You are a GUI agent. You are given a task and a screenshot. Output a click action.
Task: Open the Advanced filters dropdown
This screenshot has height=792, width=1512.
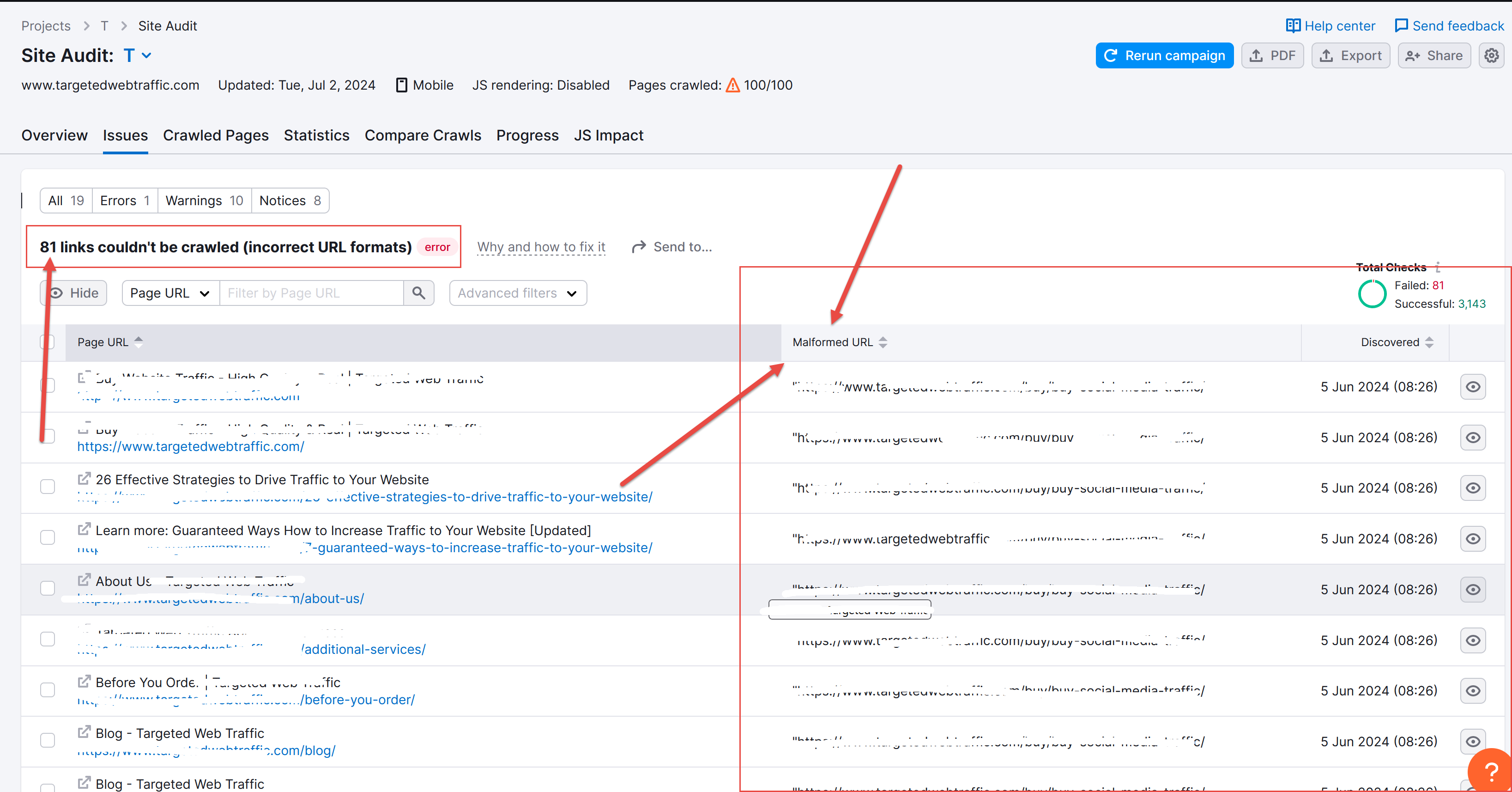pyautogui.click(x=518, y=293)
